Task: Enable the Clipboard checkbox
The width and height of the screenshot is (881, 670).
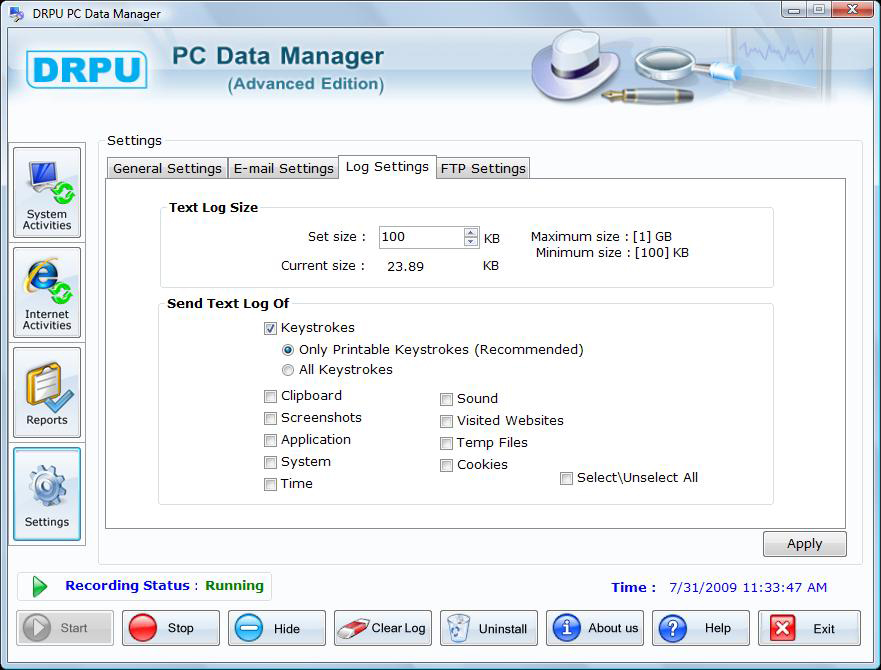Action: point(270,396)
